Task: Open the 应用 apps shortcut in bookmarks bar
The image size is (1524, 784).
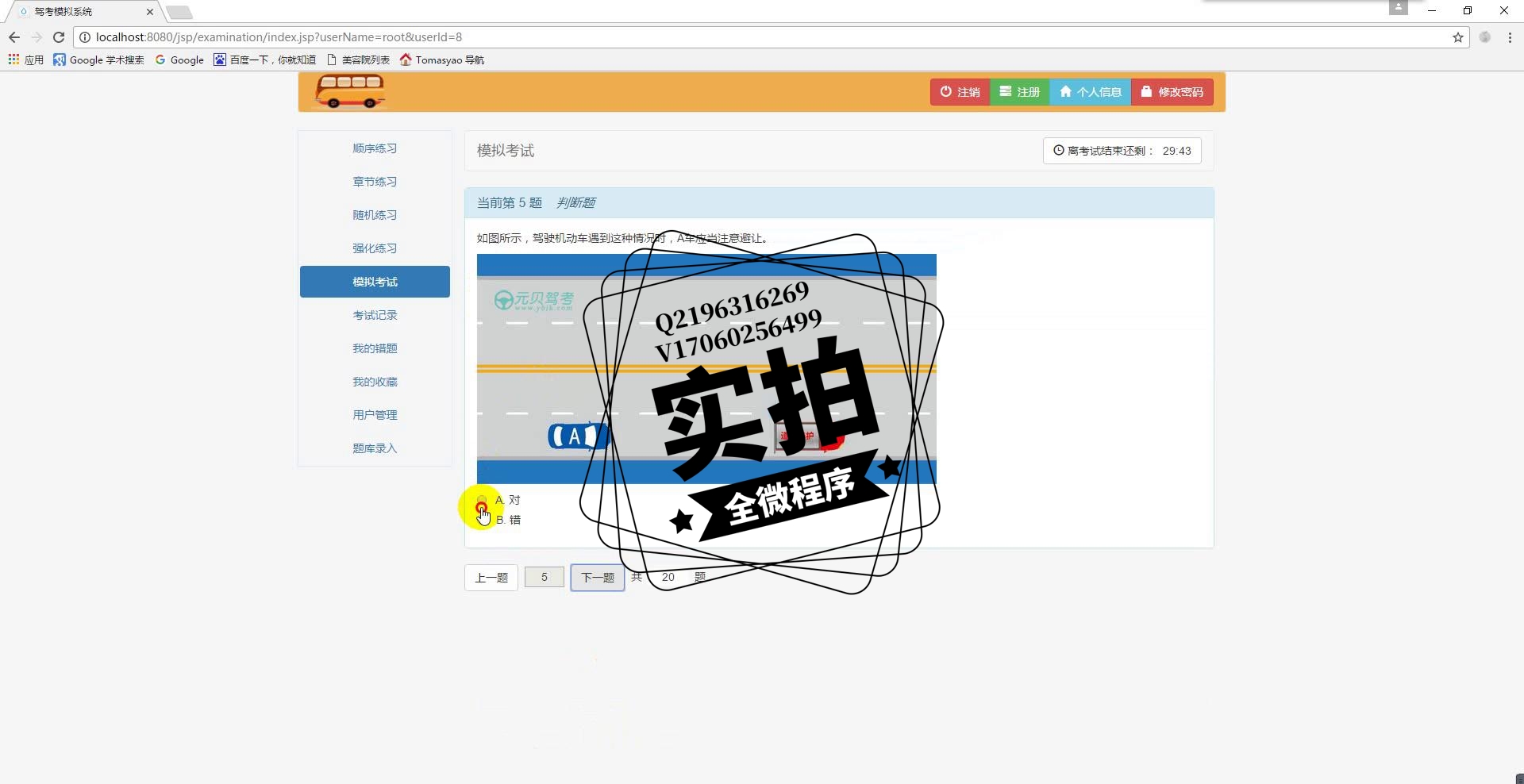Action: point(25,60)
